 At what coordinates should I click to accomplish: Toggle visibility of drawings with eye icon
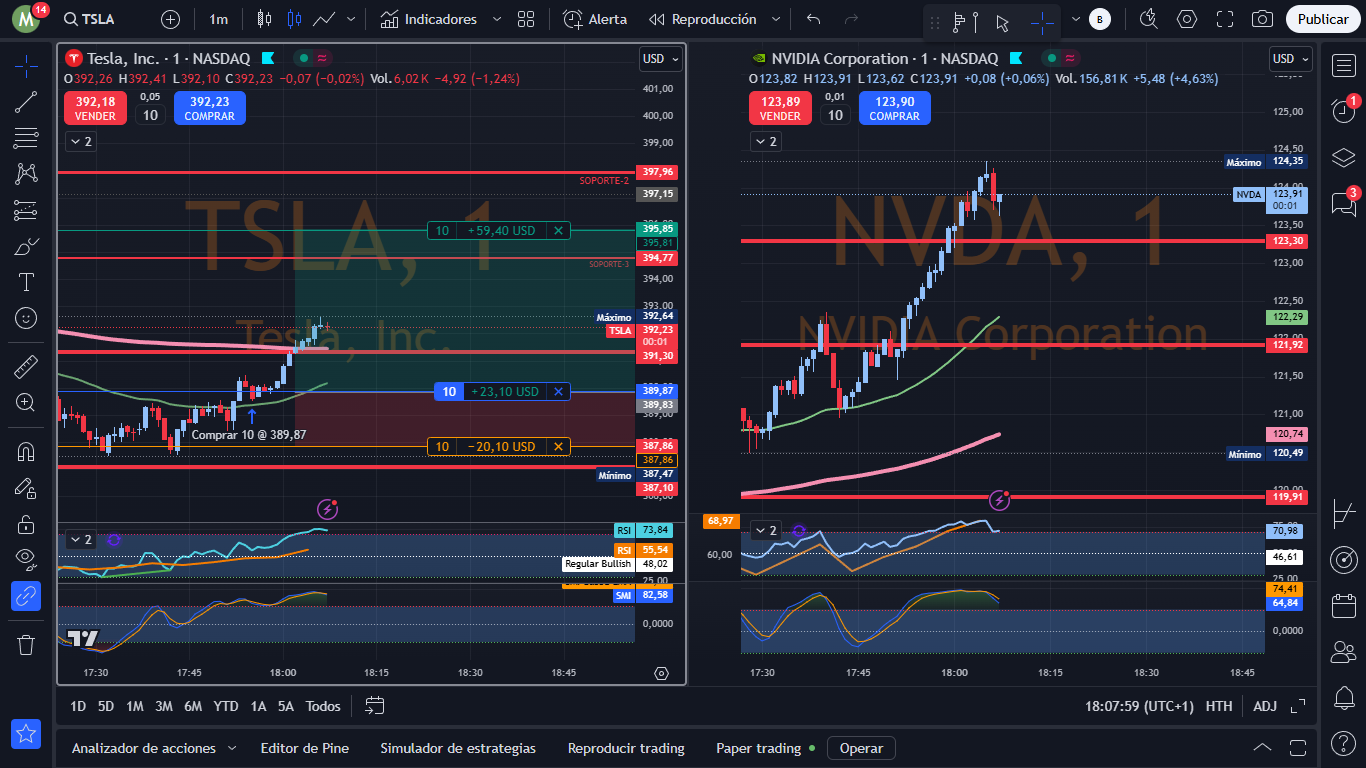click(x=26, y=559)
